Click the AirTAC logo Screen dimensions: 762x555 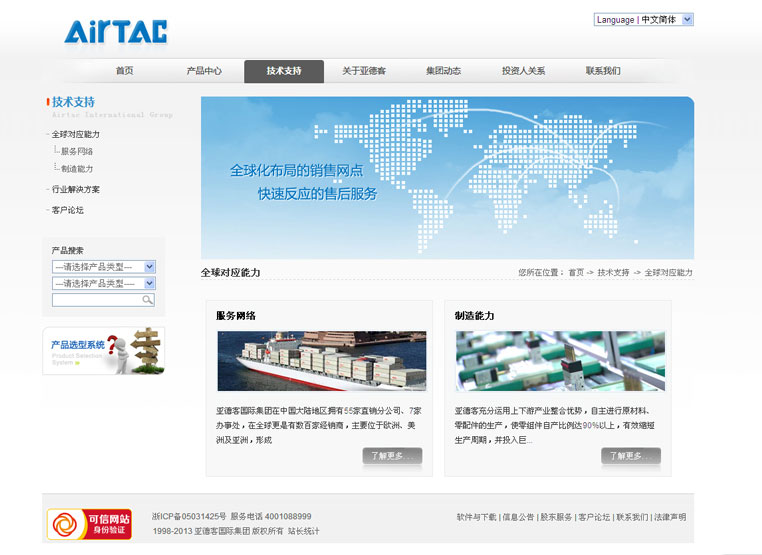point(116,32)
